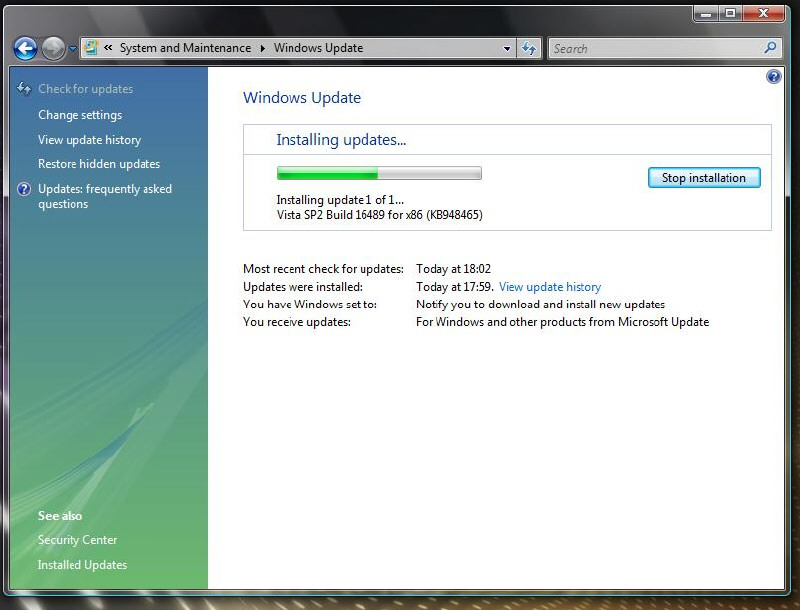Open Change settings link
800x610 pixels.
tap(80, 115)
